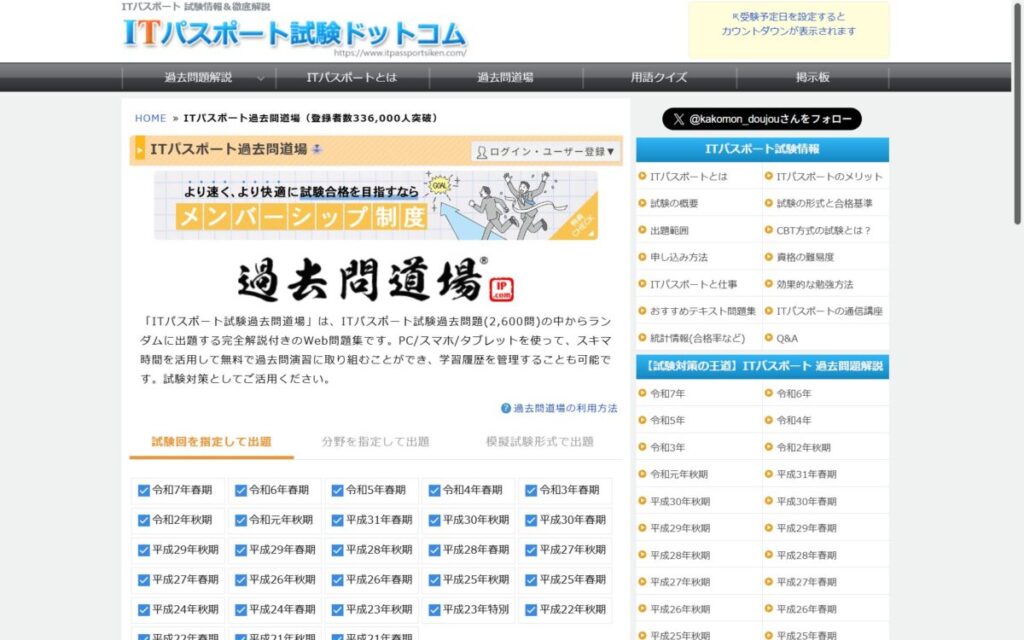Switch to the 分野を指定して出題 tab
Image resolution: width=1024 pixels, height=640 pixels.
(376, 442)
